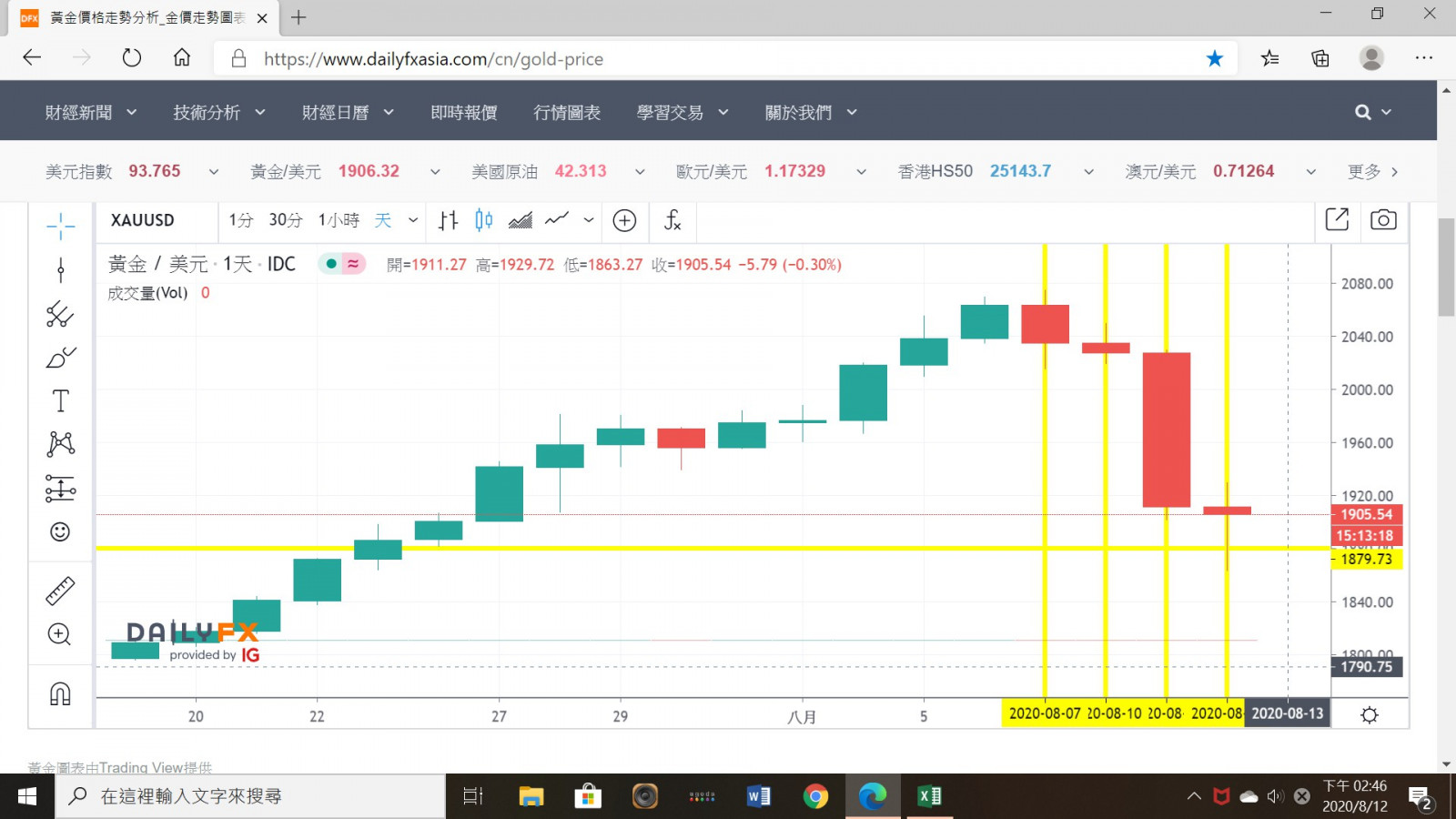
Task: Open the 財經日曆 menu
Action: coord(349,112)
